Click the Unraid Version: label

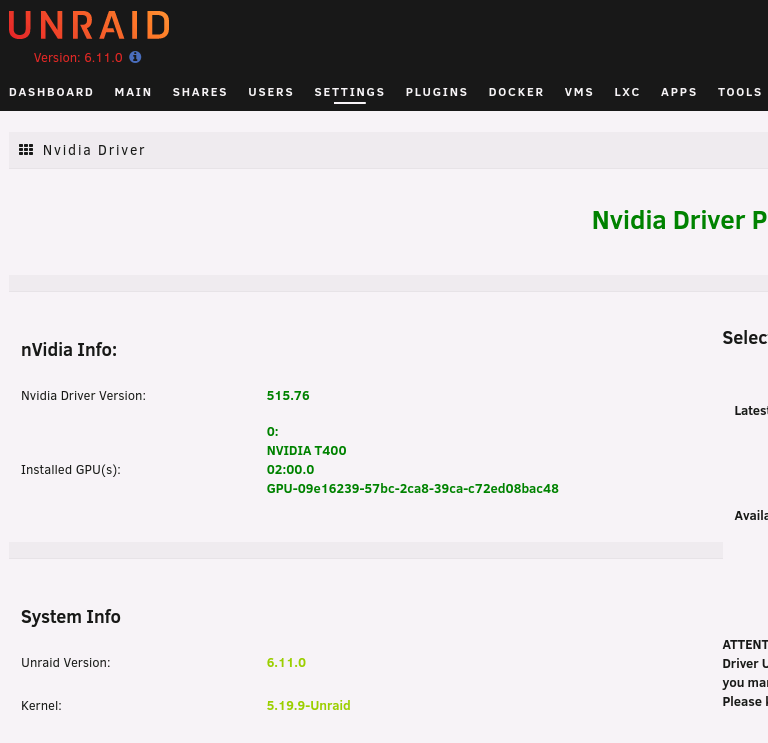click(x=66, y=663)
